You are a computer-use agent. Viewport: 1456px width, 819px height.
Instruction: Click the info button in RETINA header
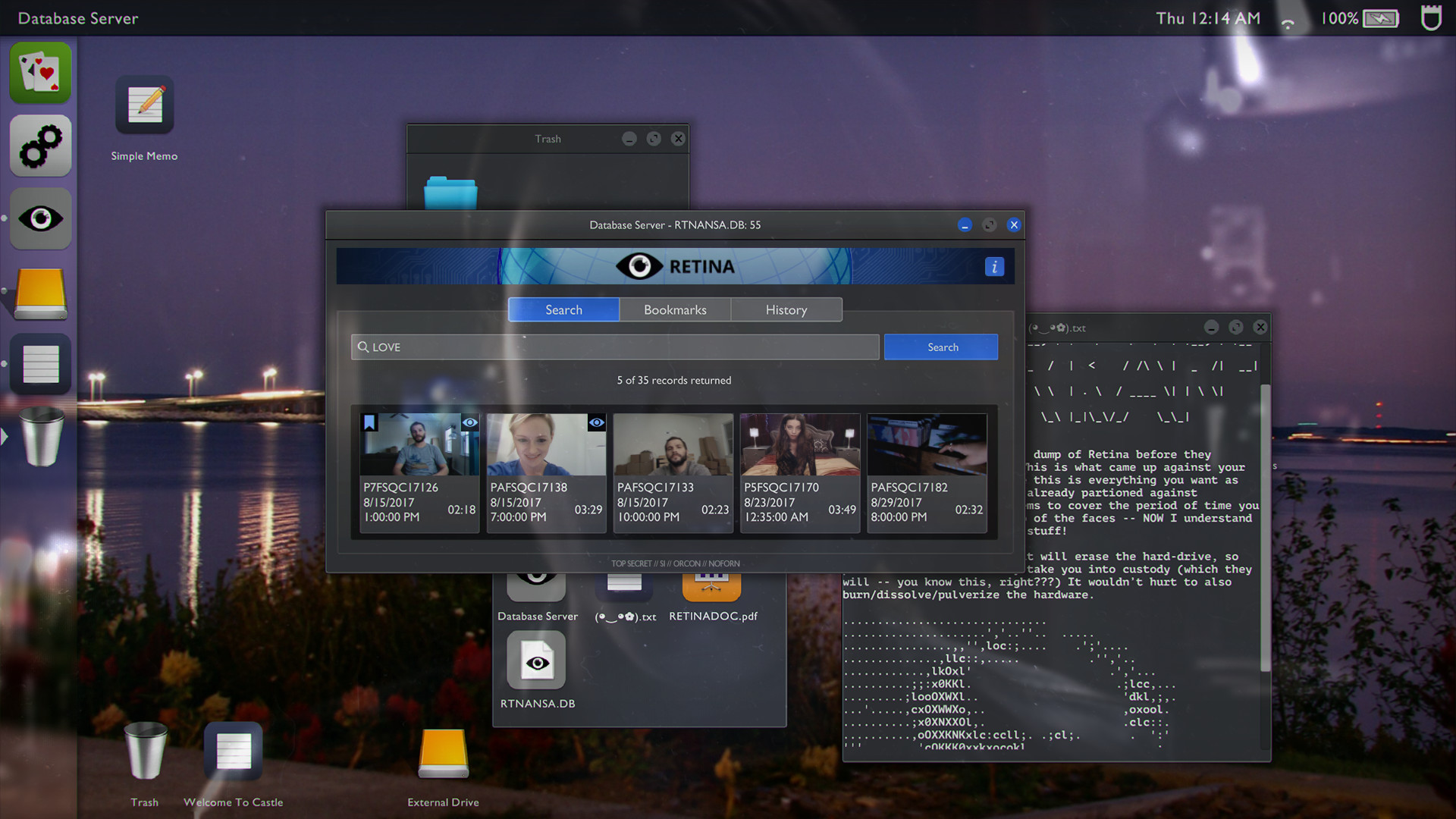[994, 266]
